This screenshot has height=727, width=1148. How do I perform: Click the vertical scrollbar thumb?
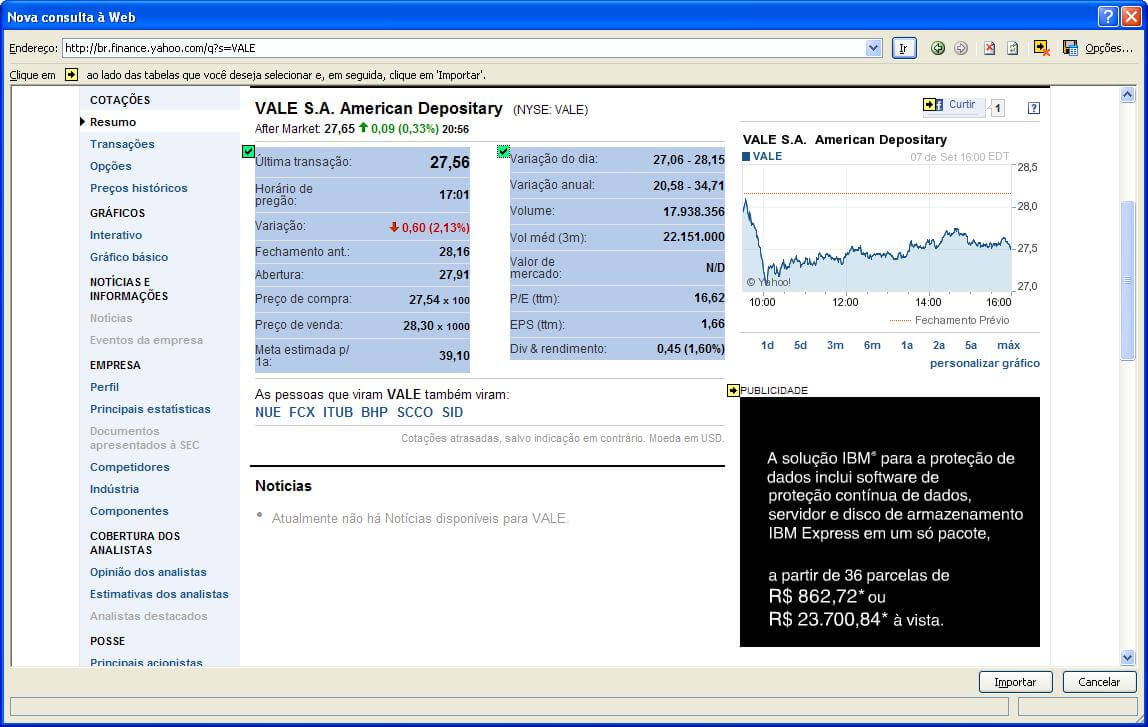point(1128,280)
